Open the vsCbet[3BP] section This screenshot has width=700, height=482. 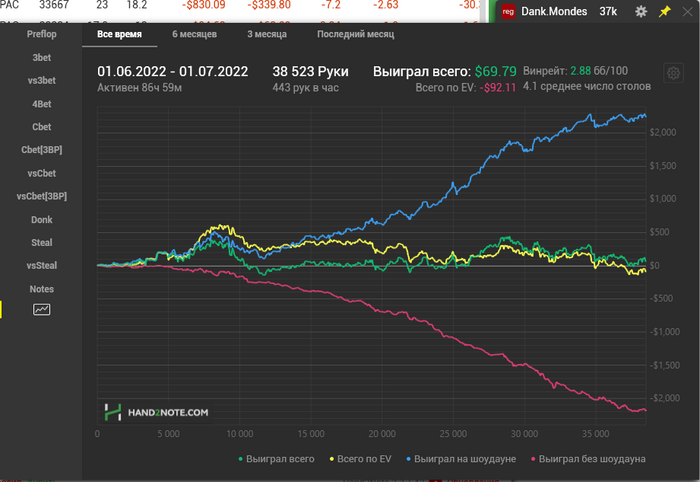(x=42, y=196)
